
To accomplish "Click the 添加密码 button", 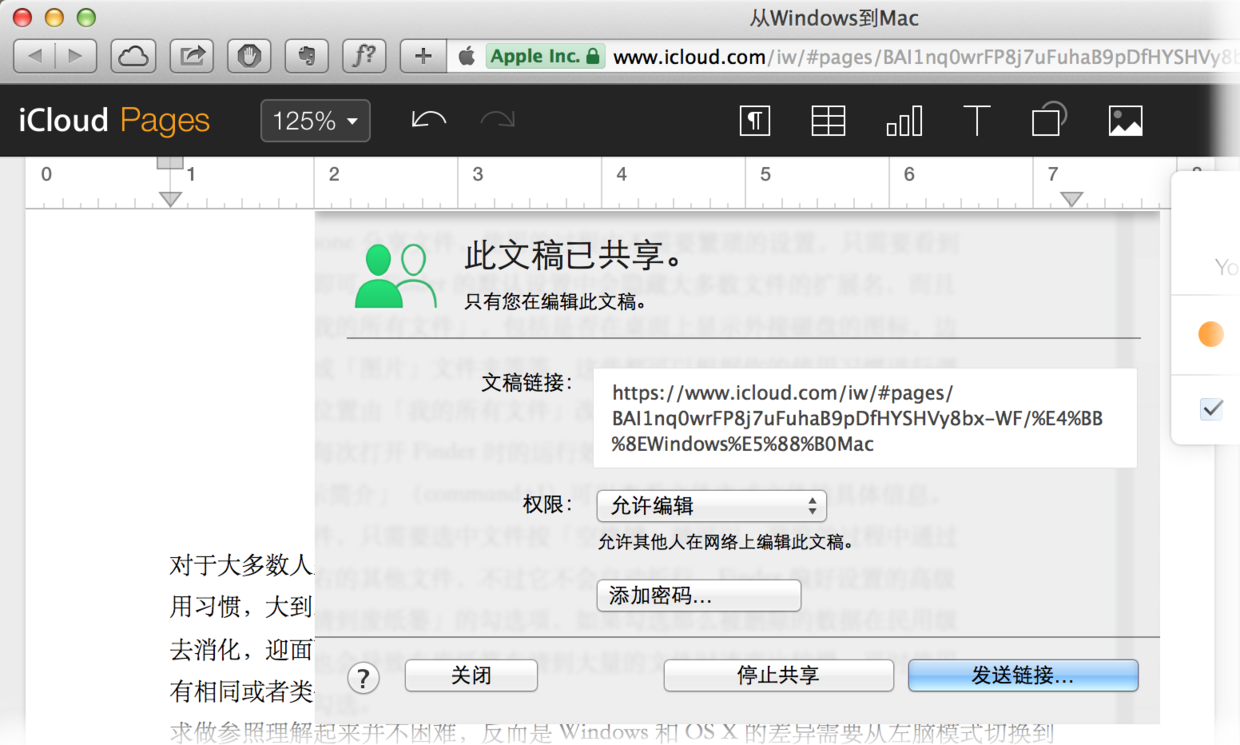I will click(698, 596).
